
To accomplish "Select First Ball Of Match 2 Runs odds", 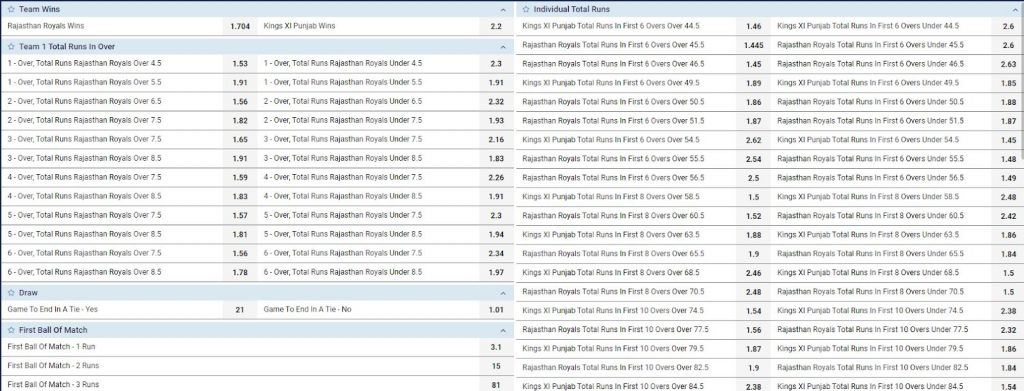I will click(496, 366).
